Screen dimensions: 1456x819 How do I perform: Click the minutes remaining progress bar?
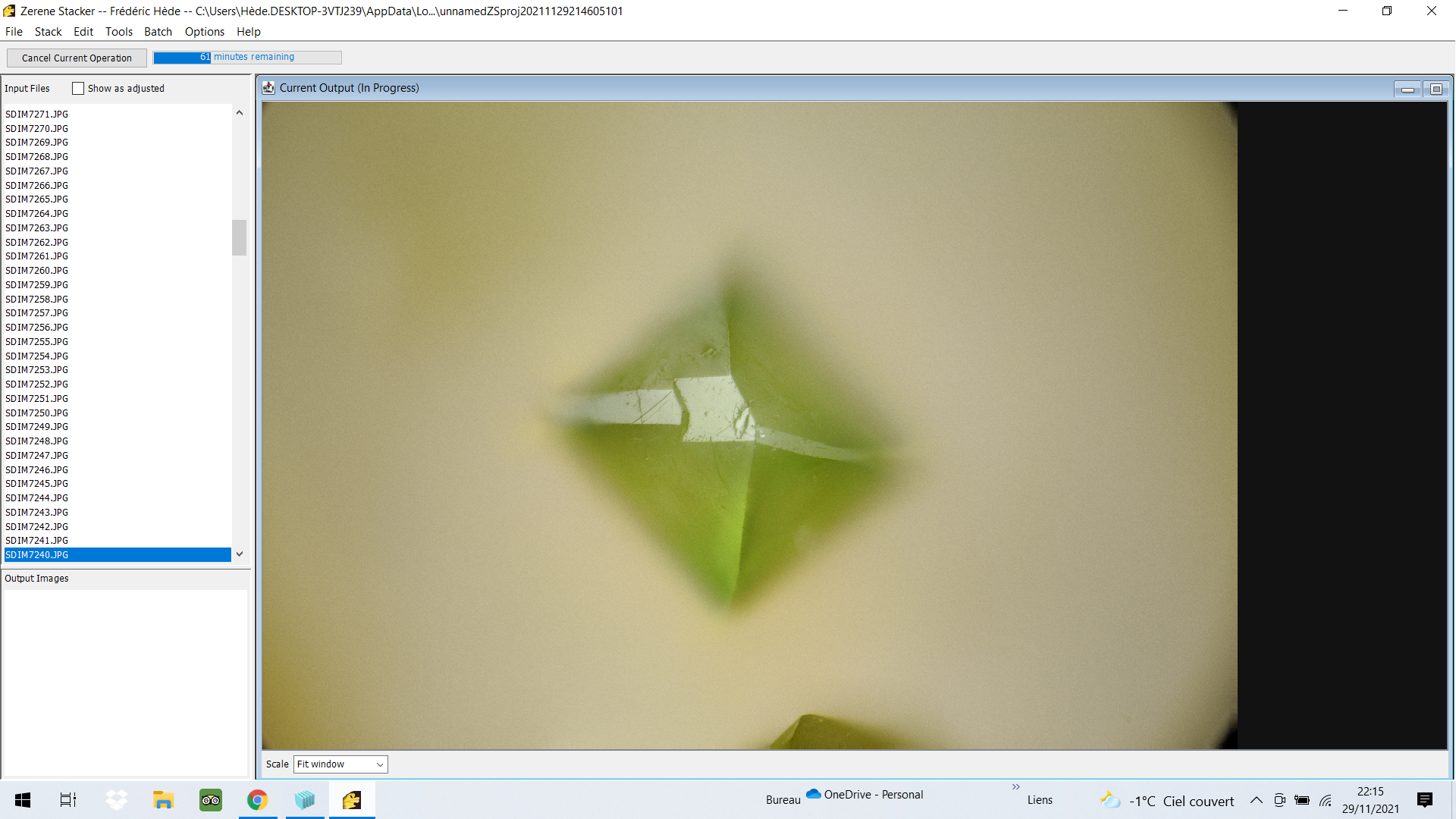pyautogui.click(x=247, y=57)
